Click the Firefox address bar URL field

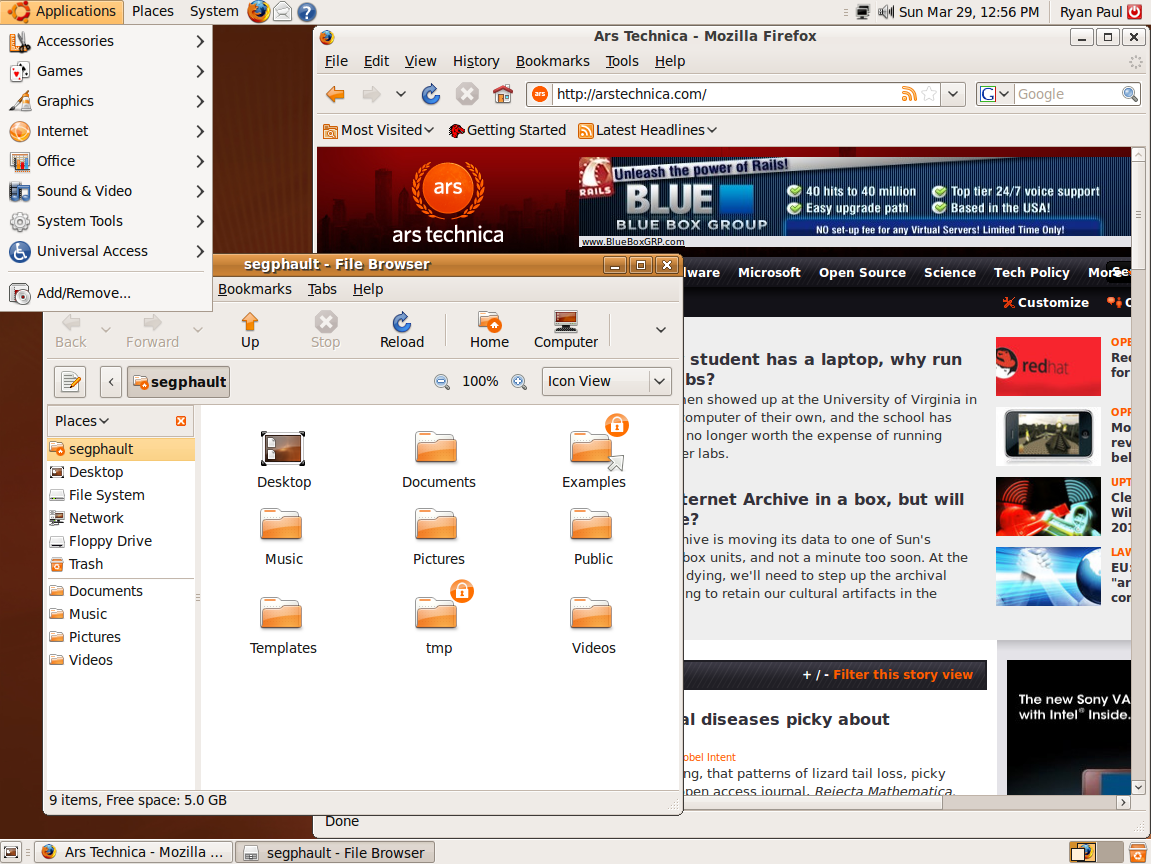pos(723,94)
